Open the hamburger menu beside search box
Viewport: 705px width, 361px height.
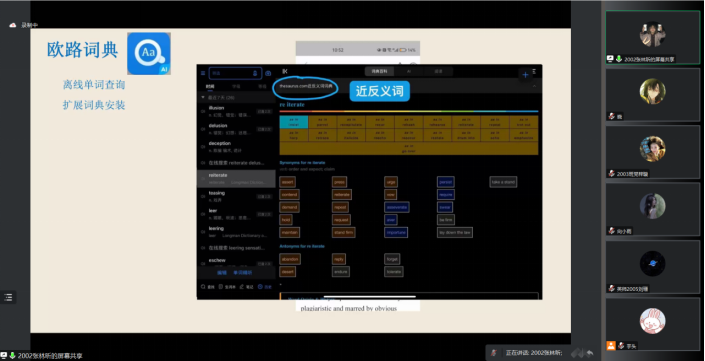tap(203, 73)
